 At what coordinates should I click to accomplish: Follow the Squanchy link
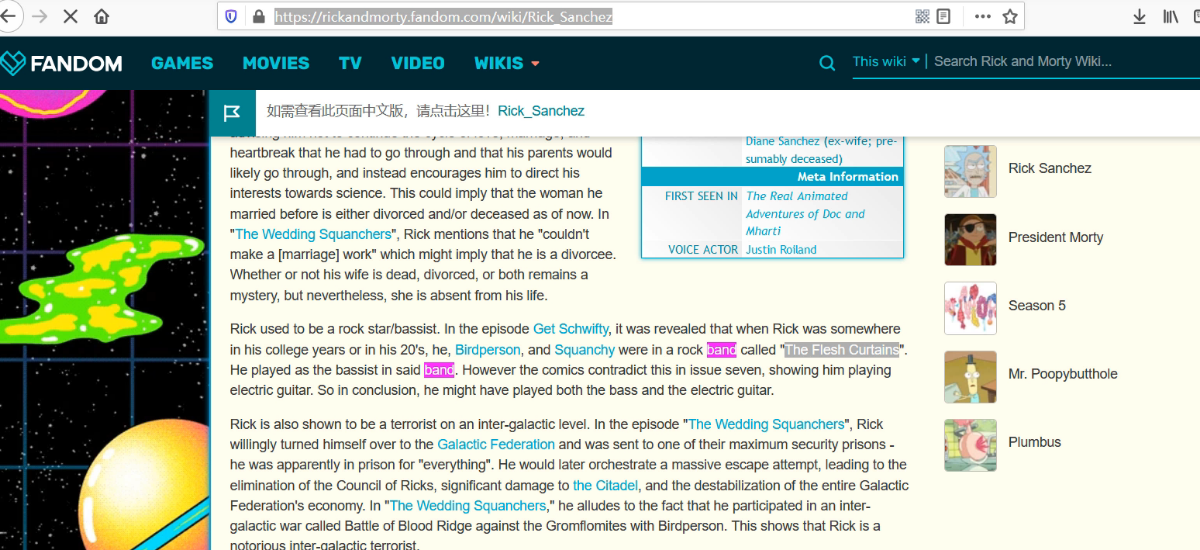point(585,350)
